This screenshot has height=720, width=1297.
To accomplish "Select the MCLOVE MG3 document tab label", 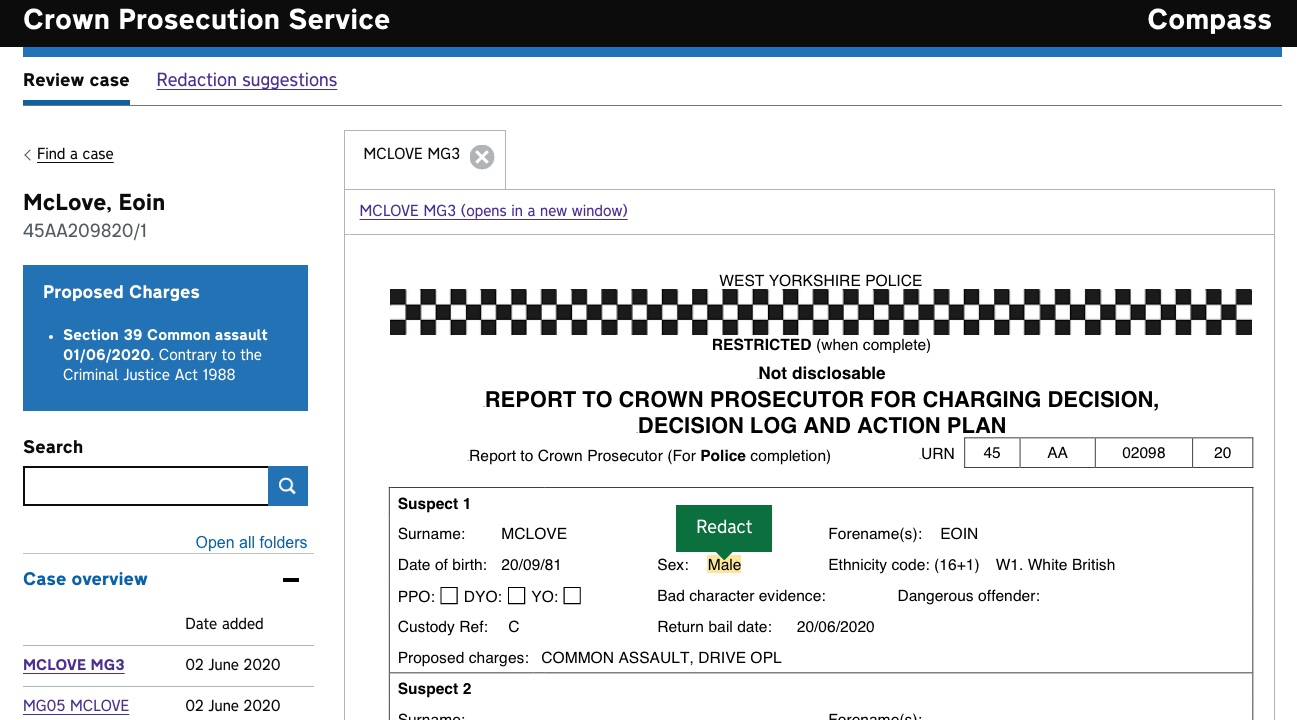I will [411, 154].
